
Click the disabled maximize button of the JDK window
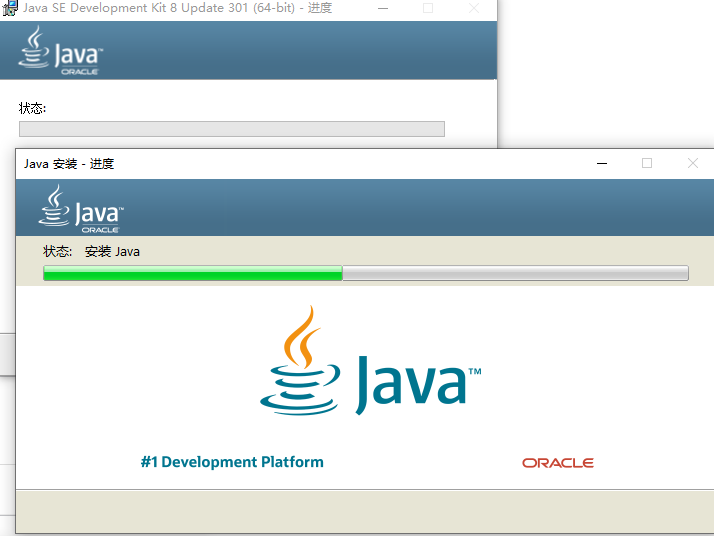pos(428,8)
